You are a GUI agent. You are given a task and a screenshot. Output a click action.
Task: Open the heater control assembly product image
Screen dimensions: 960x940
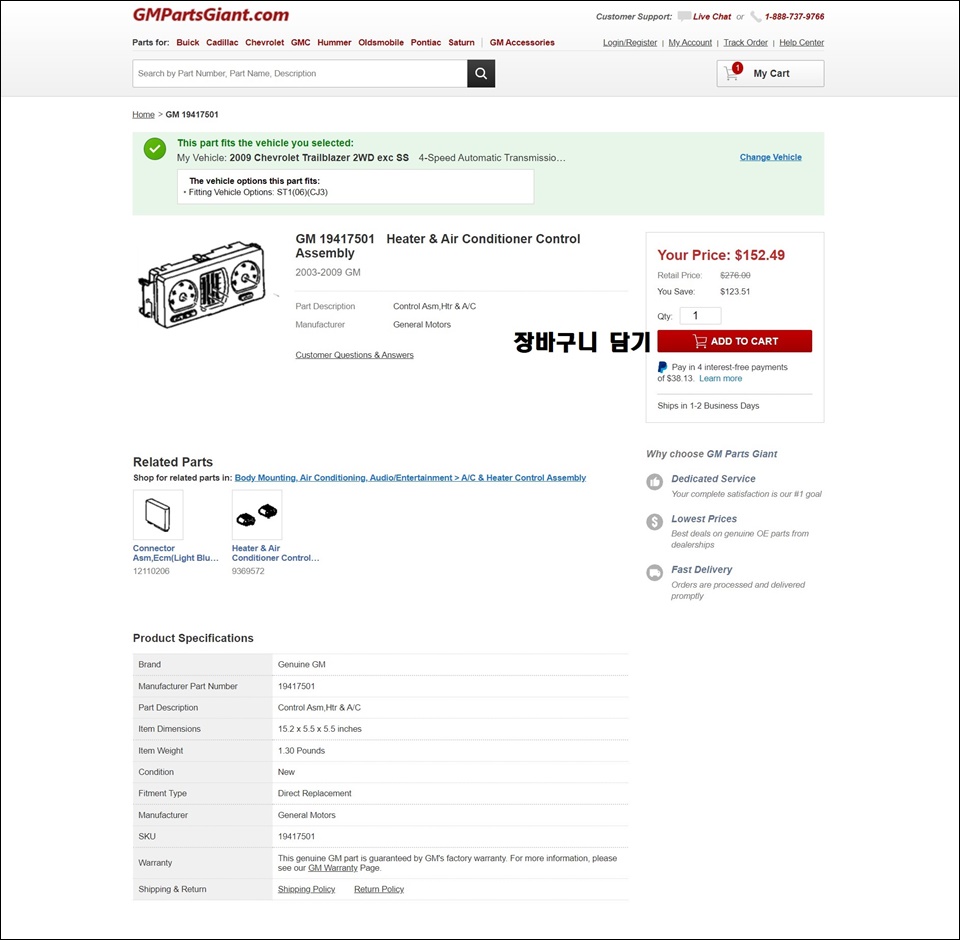[203, 284]
